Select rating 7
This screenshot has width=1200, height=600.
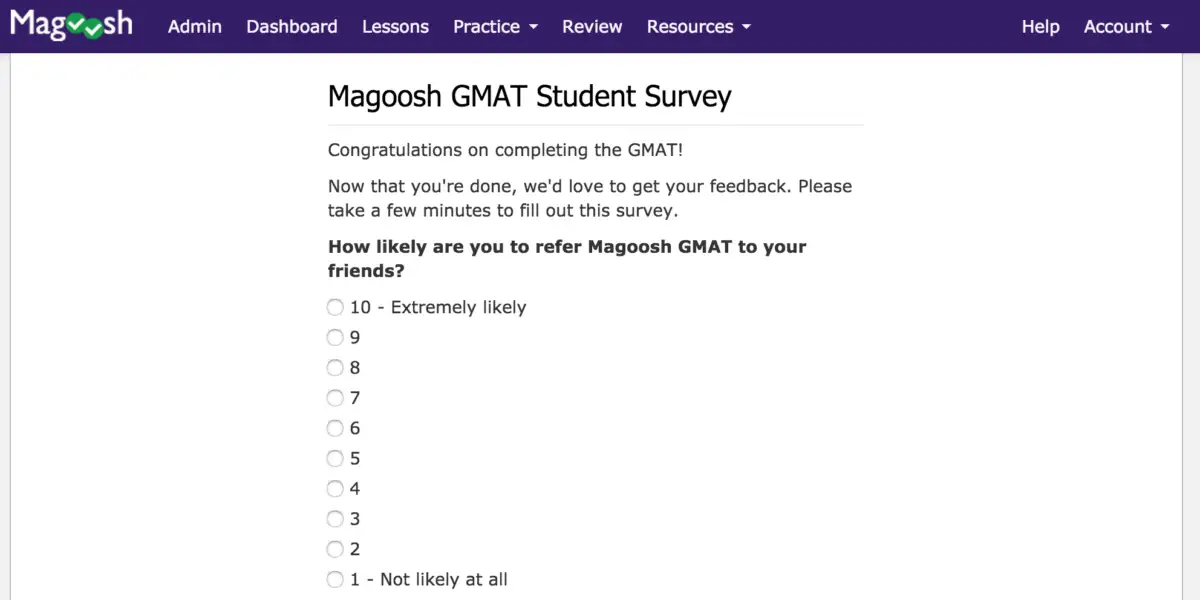pyautogui.click(x=335, y=397)
